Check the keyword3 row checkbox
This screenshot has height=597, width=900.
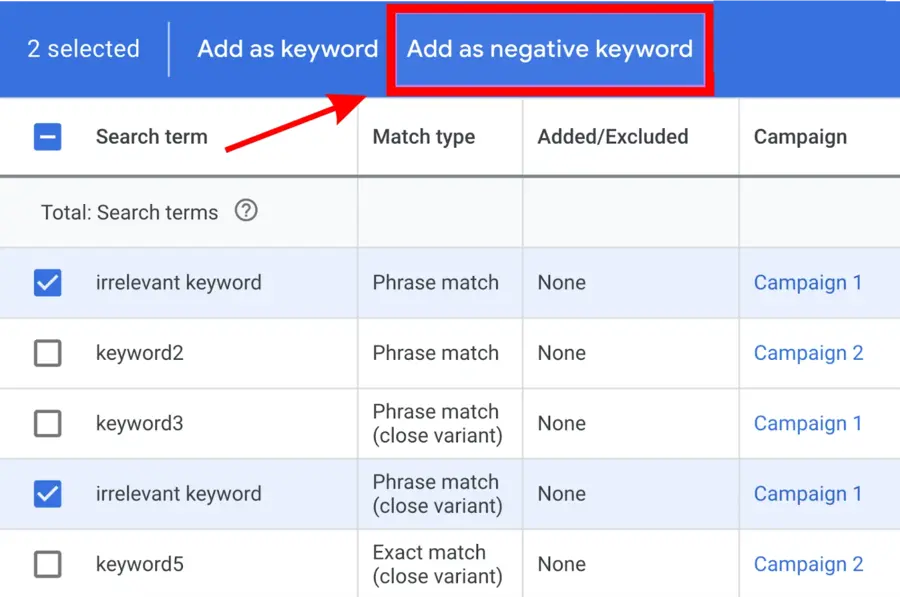coord(48,424)
